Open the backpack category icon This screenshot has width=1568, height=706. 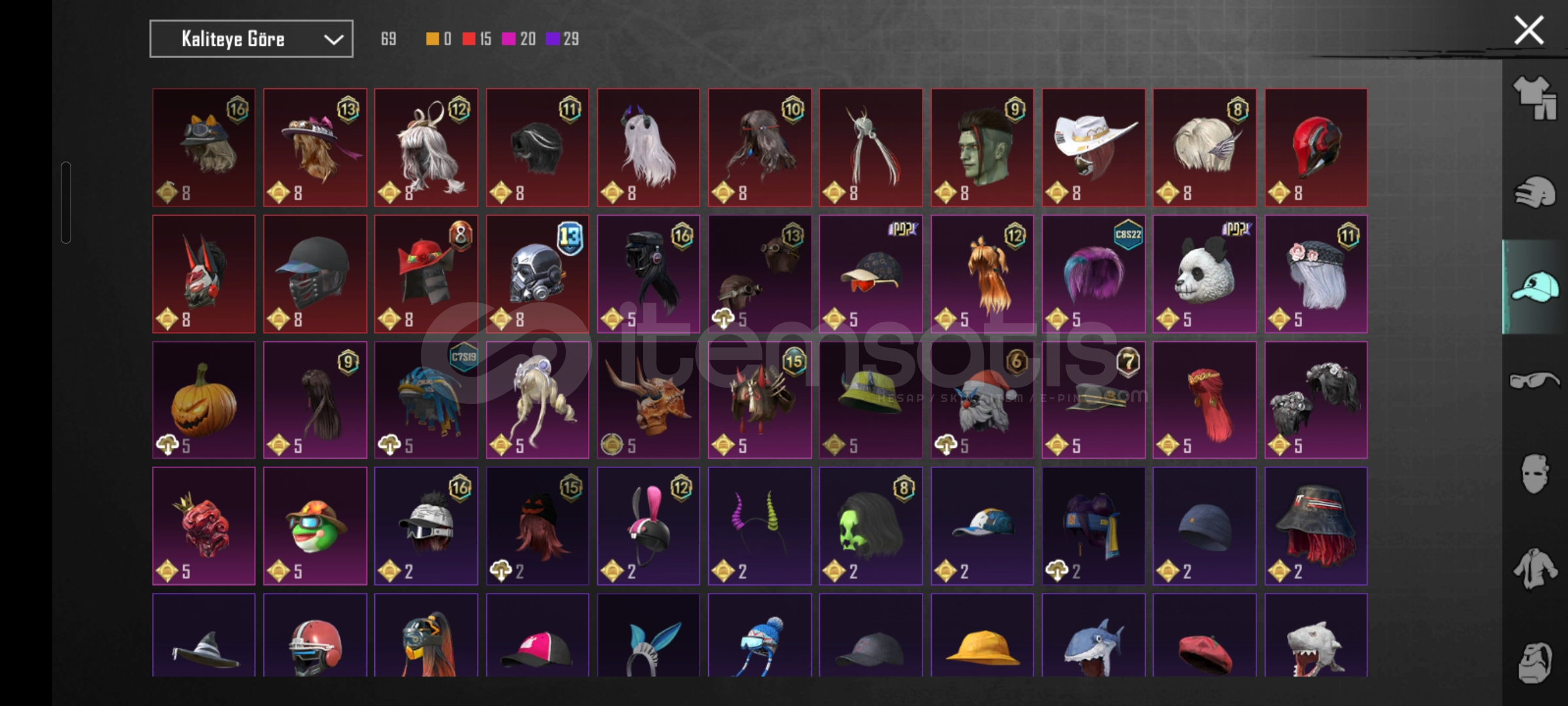pyautogui.click(x=1534, y=662)
